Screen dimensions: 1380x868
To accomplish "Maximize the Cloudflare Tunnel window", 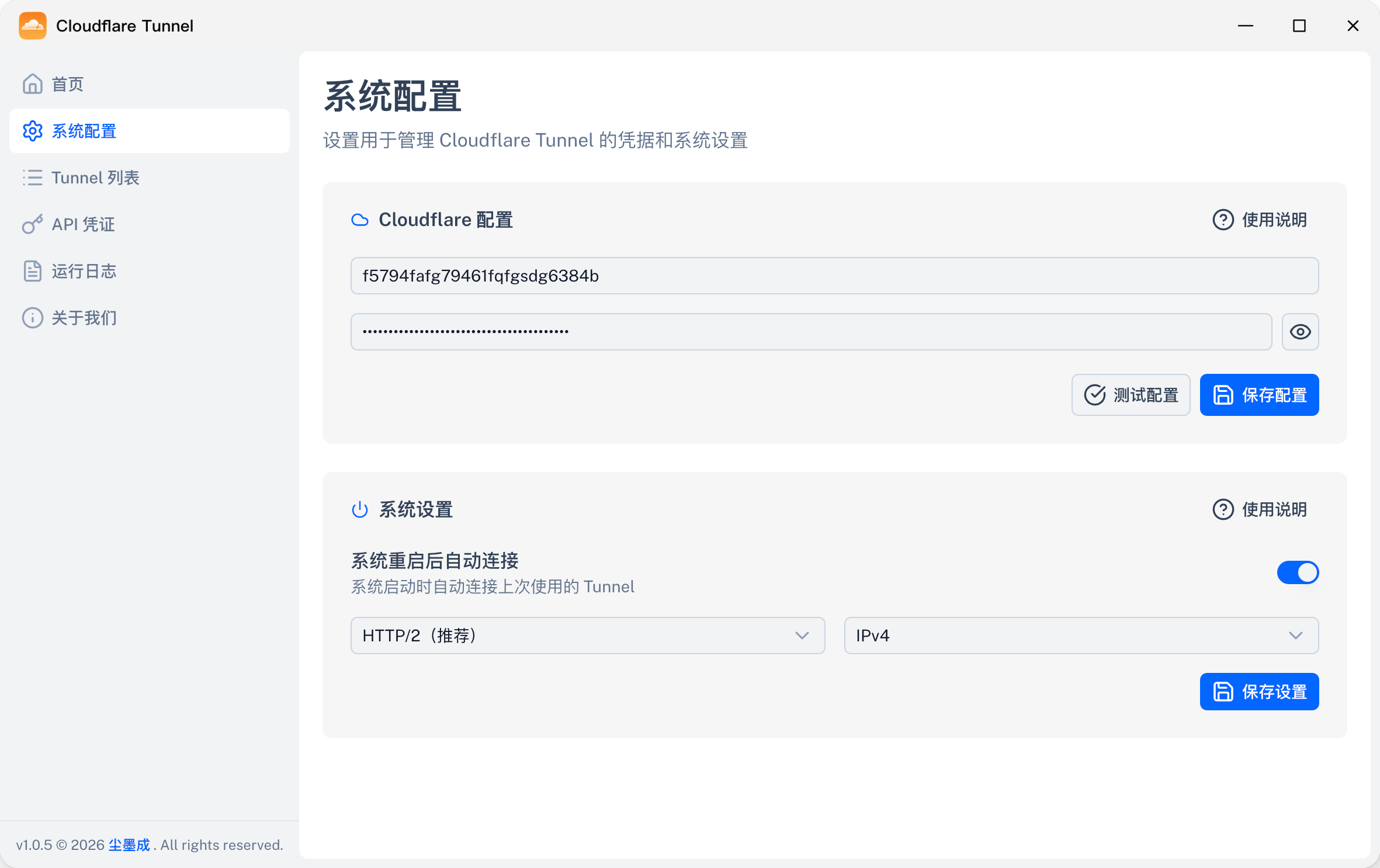I will point(1299,26).
